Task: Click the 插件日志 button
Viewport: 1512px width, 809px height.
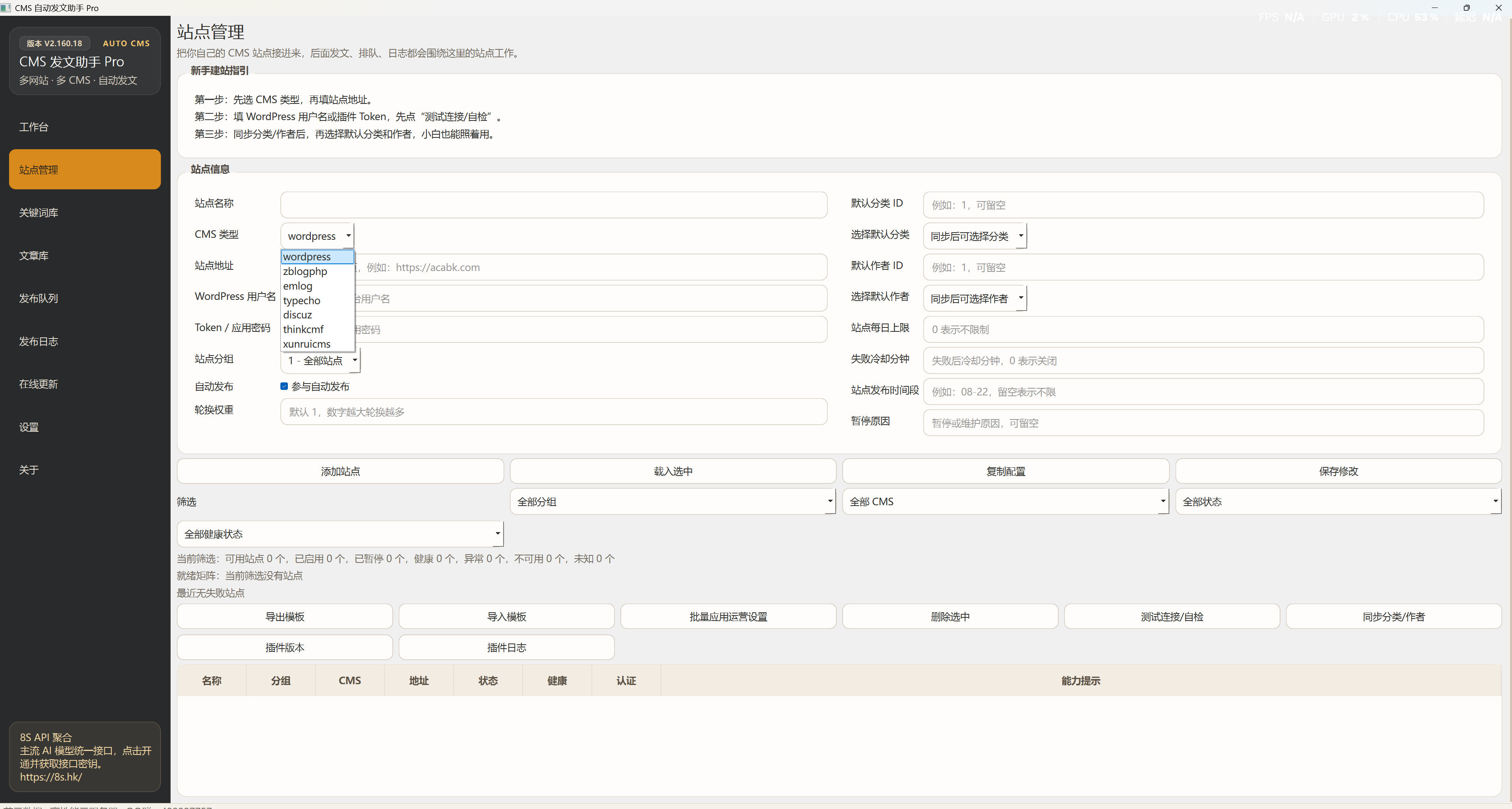Action: tap(507, 647)
